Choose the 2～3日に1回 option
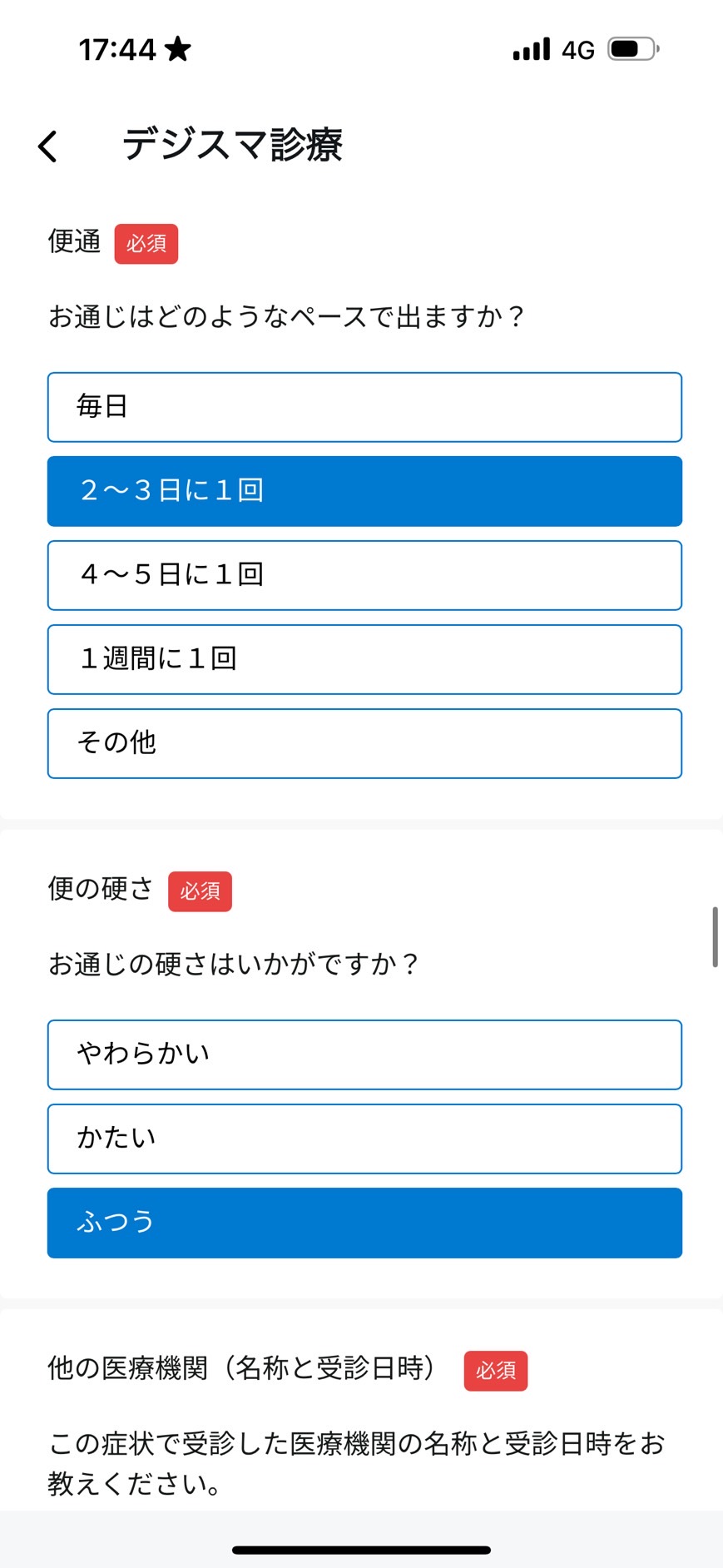This screenshot has height=1568, width=723. tap(364, 491)
